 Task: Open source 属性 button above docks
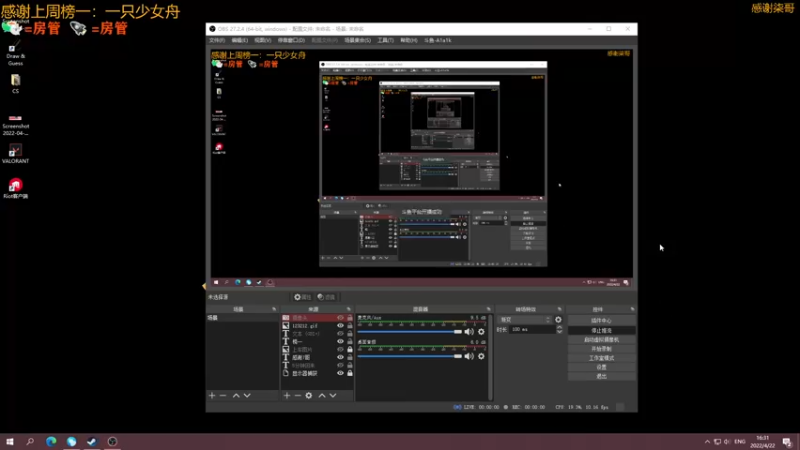[x=303, y=297]
